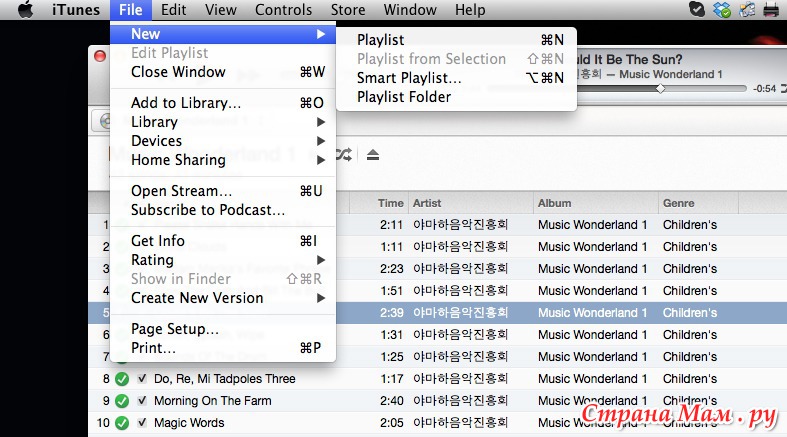Select Subscribe to Podcast…
787x437 pixels.
(x=223, y=210)
